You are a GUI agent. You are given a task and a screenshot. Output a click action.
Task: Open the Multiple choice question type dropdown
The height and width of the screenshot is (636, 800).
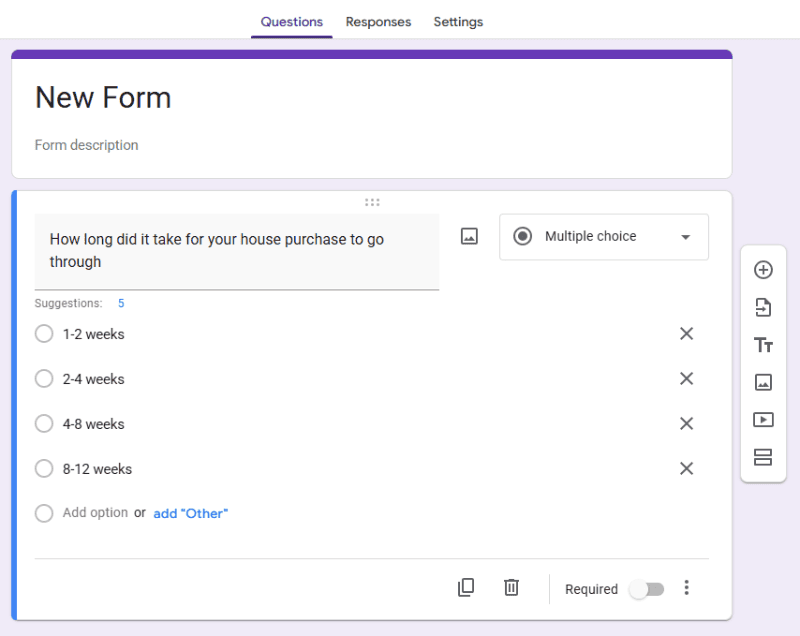pos(604,237)
